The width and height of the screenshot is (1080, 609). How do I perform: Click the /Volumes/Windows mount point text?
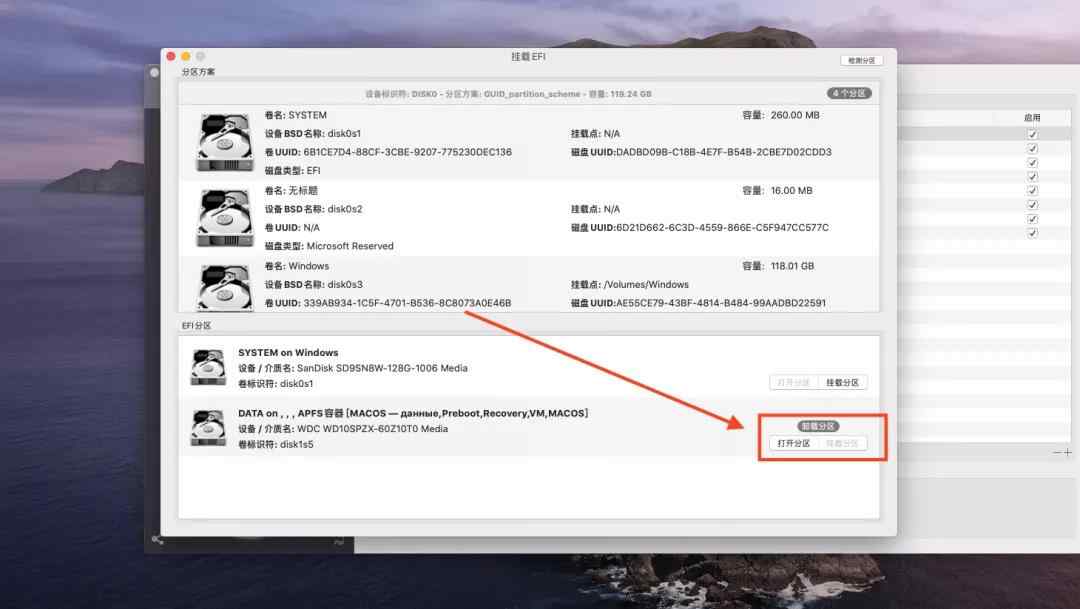(646, 285)
